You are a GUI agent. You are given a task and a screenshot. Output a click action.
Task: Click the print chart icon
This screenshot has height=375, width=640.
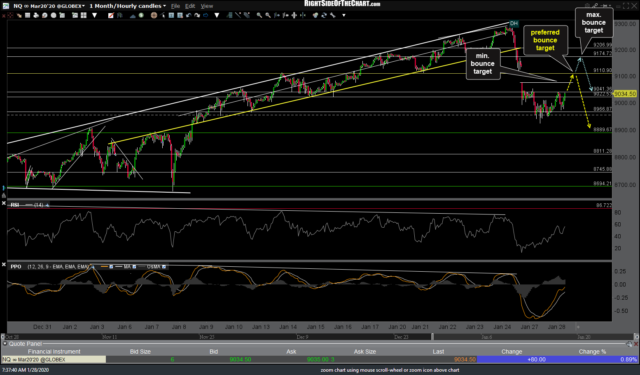(36, 15)
